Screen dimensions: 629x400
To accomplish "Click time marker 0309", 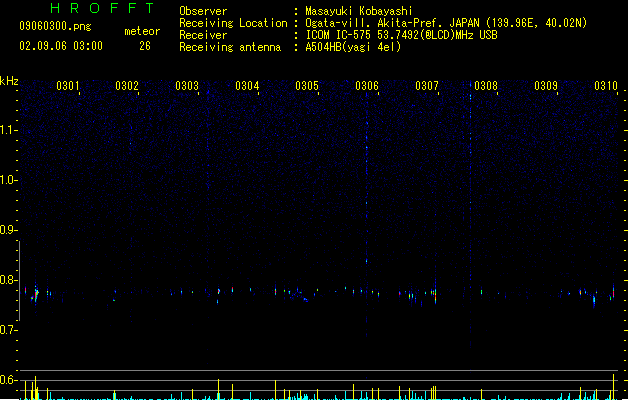I will [546, 86].
